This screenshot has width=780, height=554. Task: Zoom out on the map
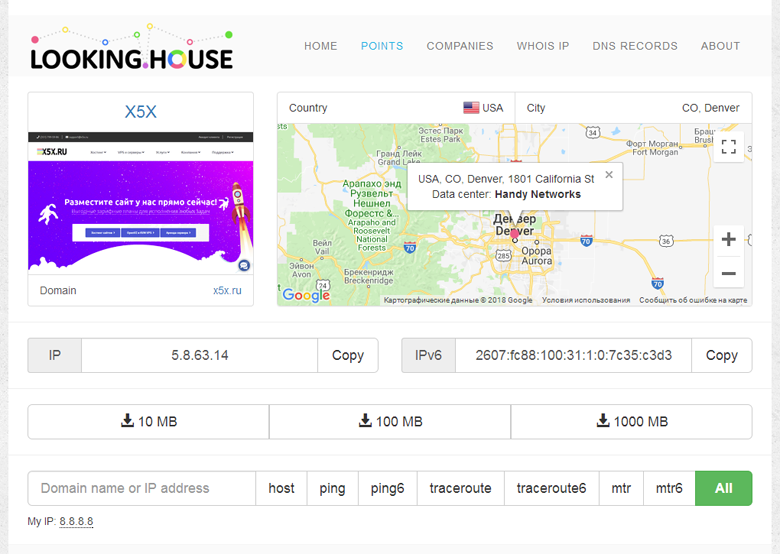[728, 273]
